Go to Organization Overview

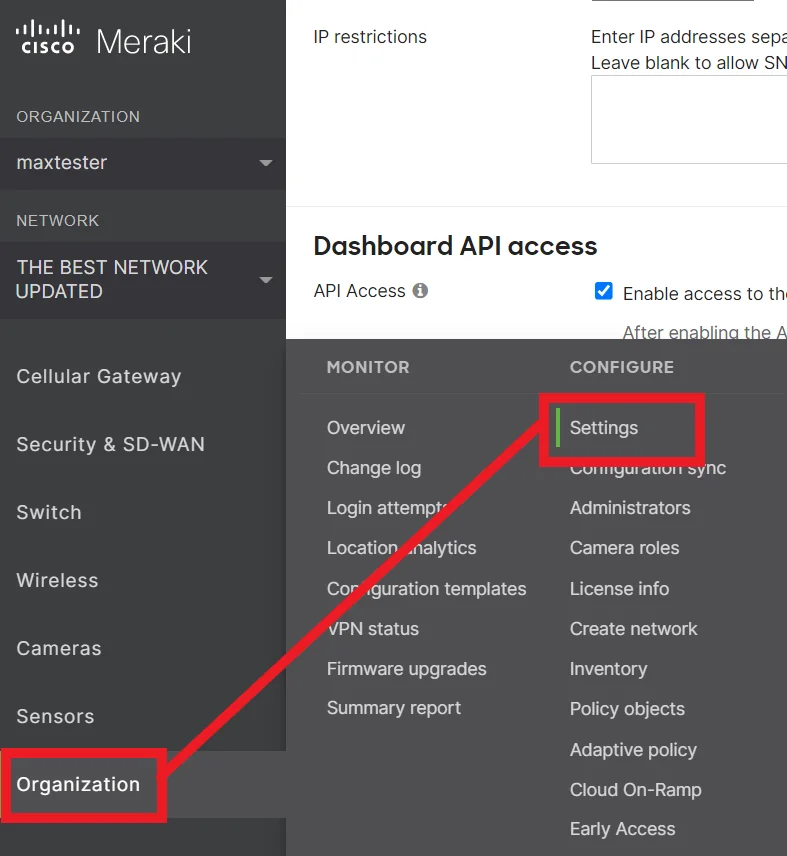366,427
